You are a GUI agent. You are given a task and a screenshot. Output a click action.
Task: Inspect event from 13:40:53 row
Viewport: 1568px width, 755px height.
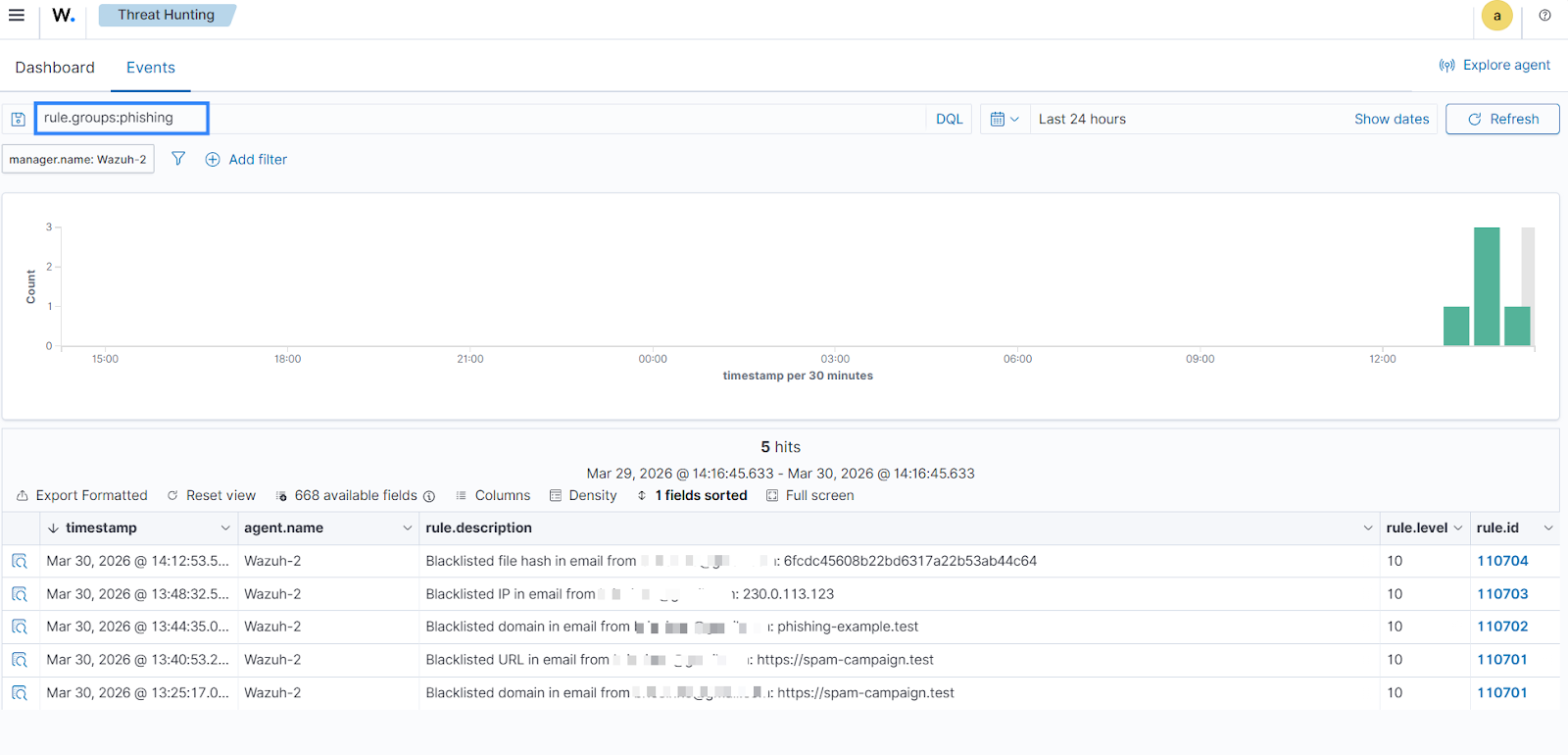(20, 660)
